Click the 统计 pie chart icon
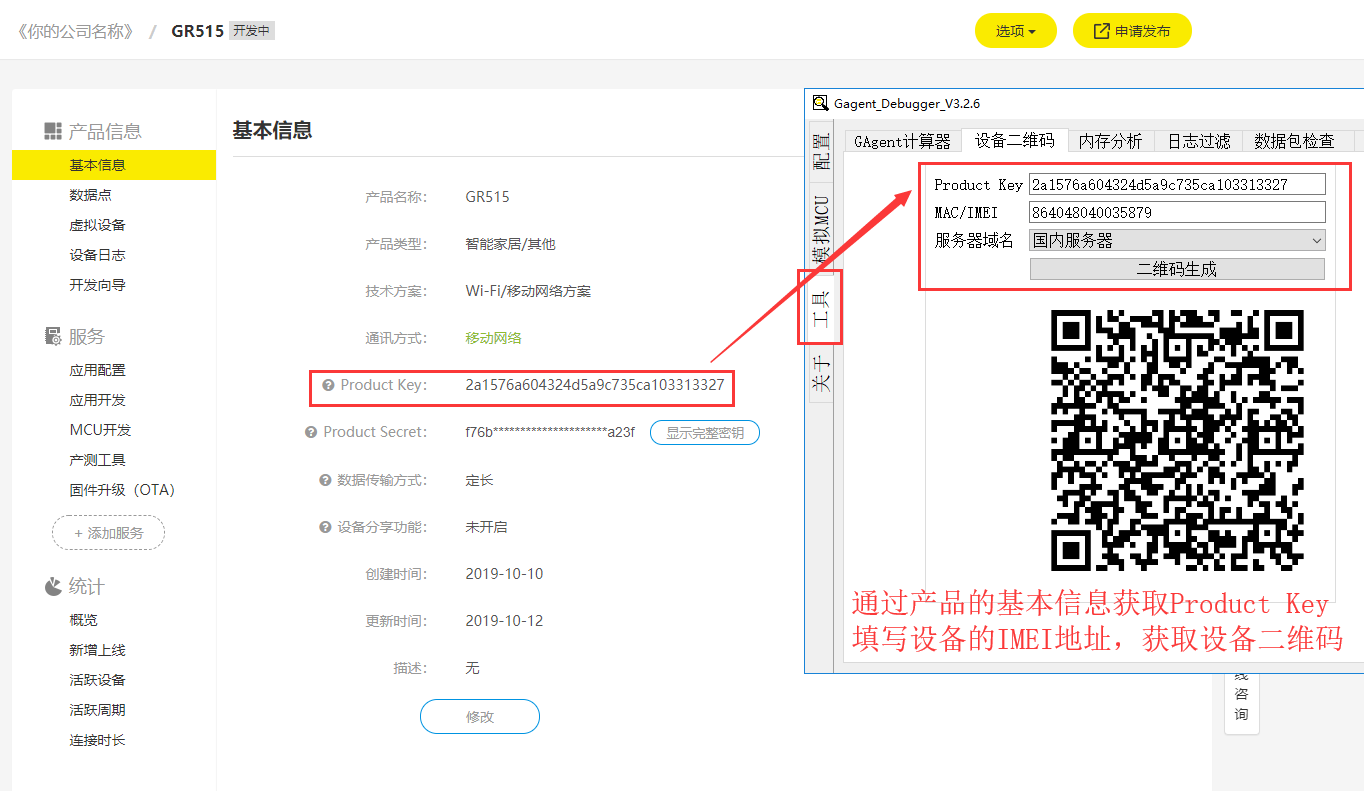 [x=53, y=586]
